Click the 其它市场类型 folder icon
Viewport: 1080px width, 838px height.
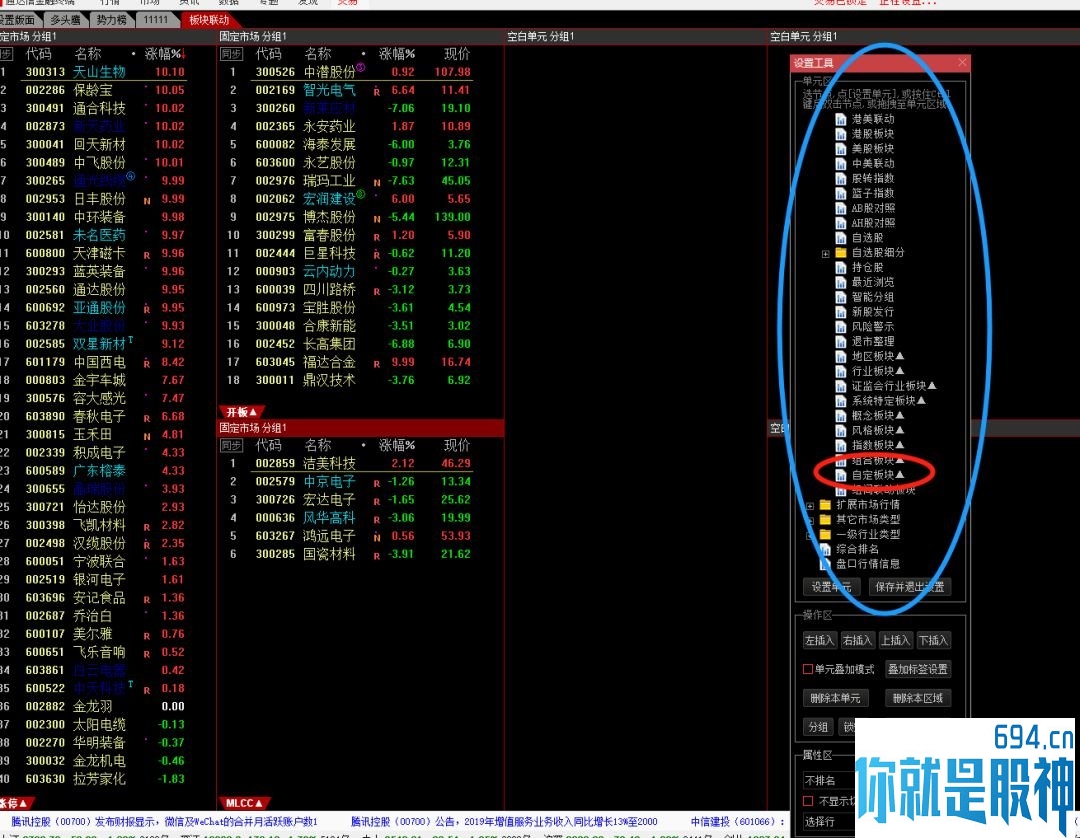click(x=825, y=520)
